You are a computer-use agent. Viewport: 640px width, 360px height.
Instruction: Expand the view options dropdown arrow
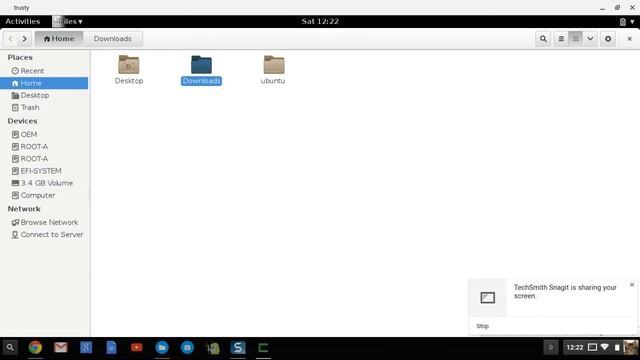590,39
